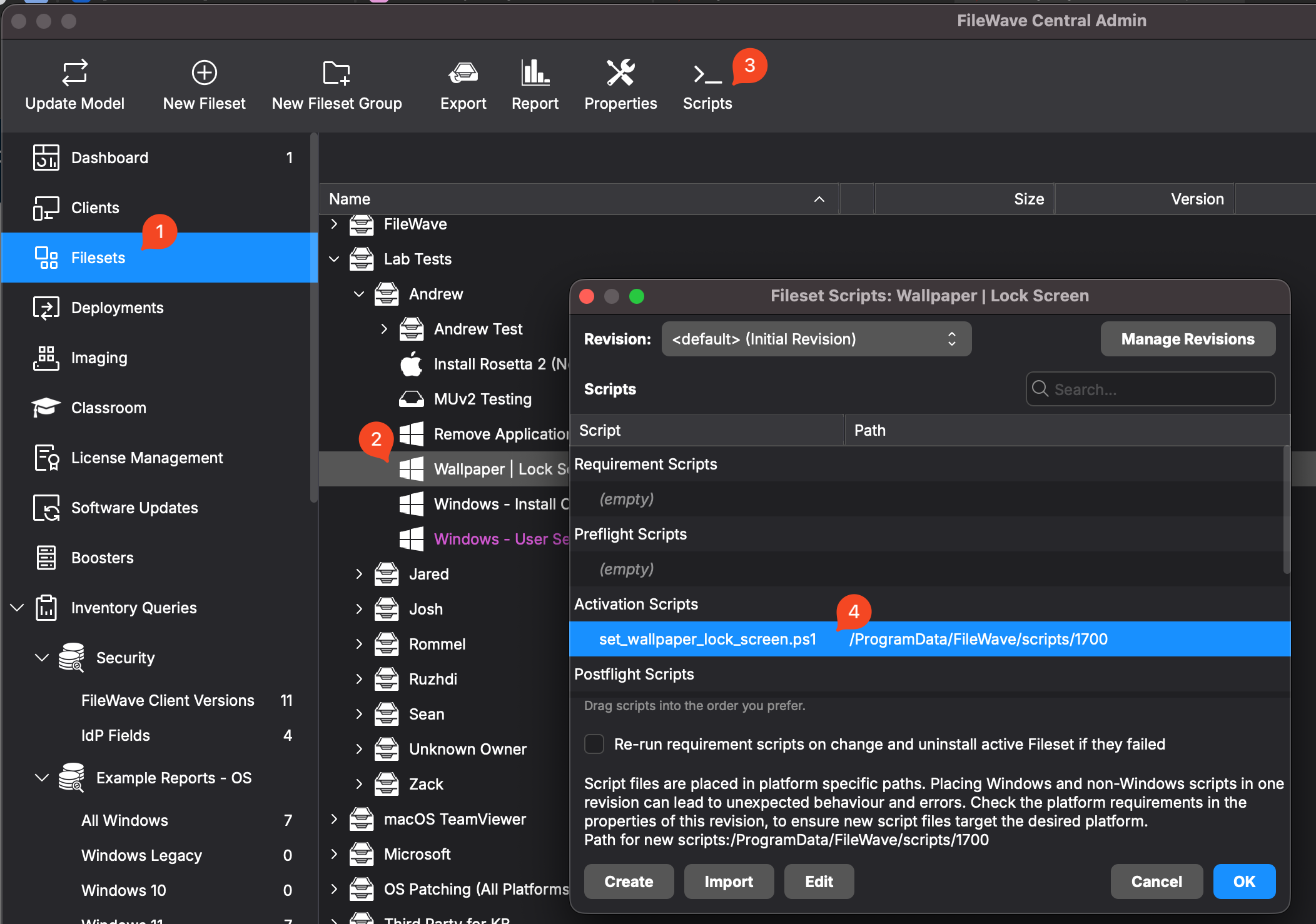This screenshot has width=1316, height=924.
Task: Click the Import button
Action: point(729,881)
